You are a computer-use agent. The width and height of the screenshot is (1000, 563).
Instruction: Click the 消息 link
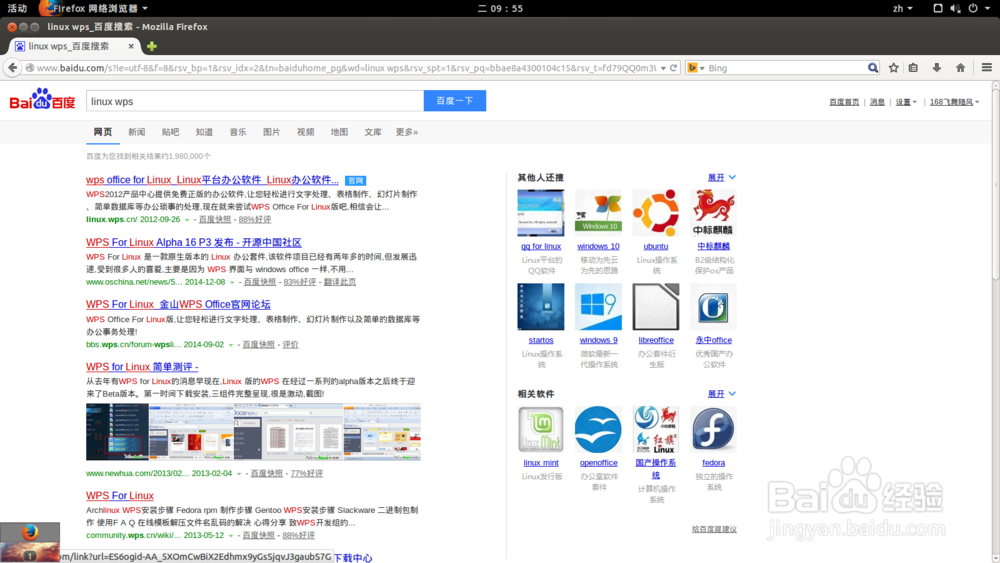pyautogui.click(x=878, y=102)
